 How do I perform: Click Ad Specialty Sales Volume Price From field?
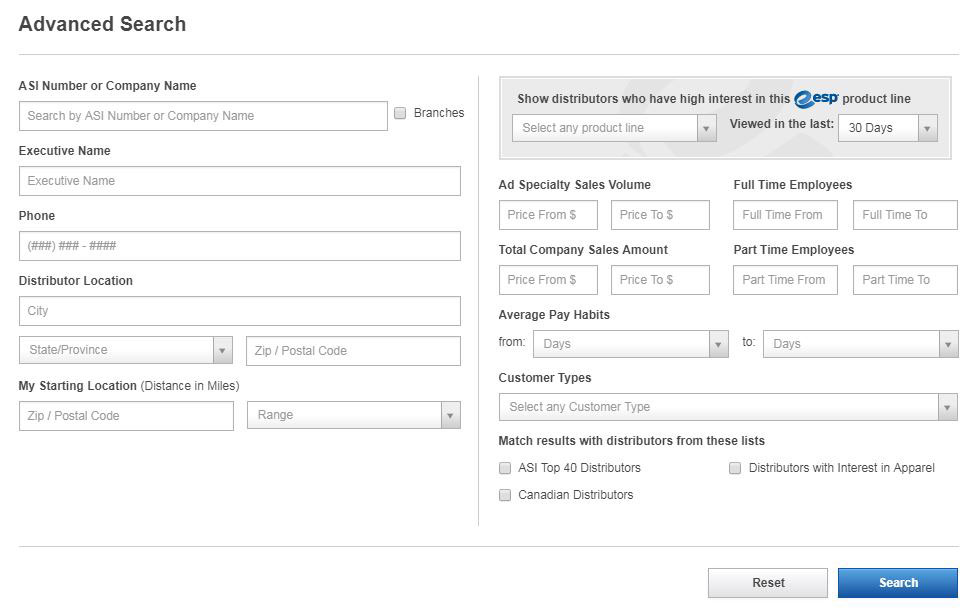tap(548, 215)
